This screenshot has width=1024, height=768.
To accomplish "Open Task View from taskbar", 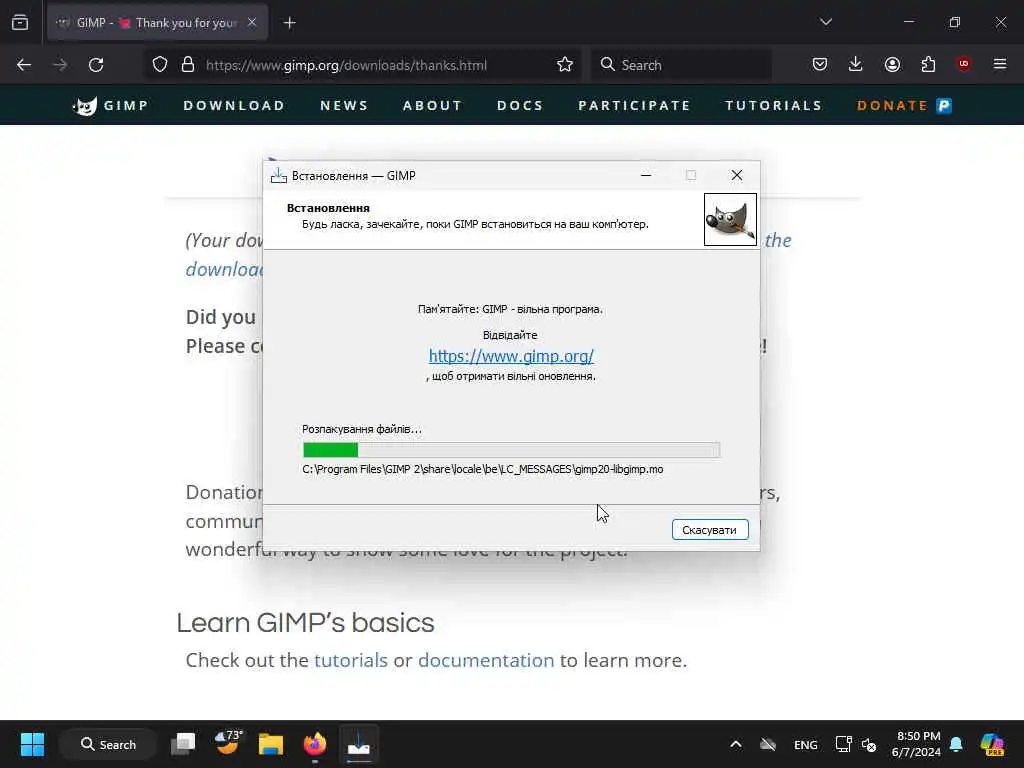I will click(x=183, y=744).
